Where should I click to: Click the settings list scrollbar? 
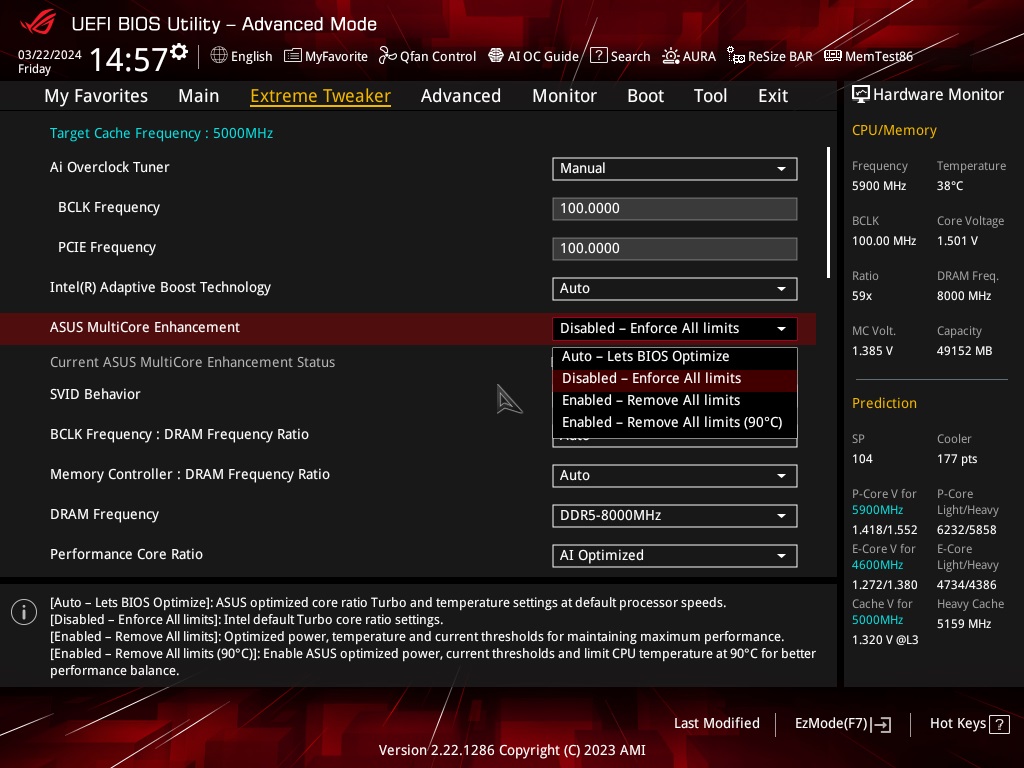click(x=828, y=212)
